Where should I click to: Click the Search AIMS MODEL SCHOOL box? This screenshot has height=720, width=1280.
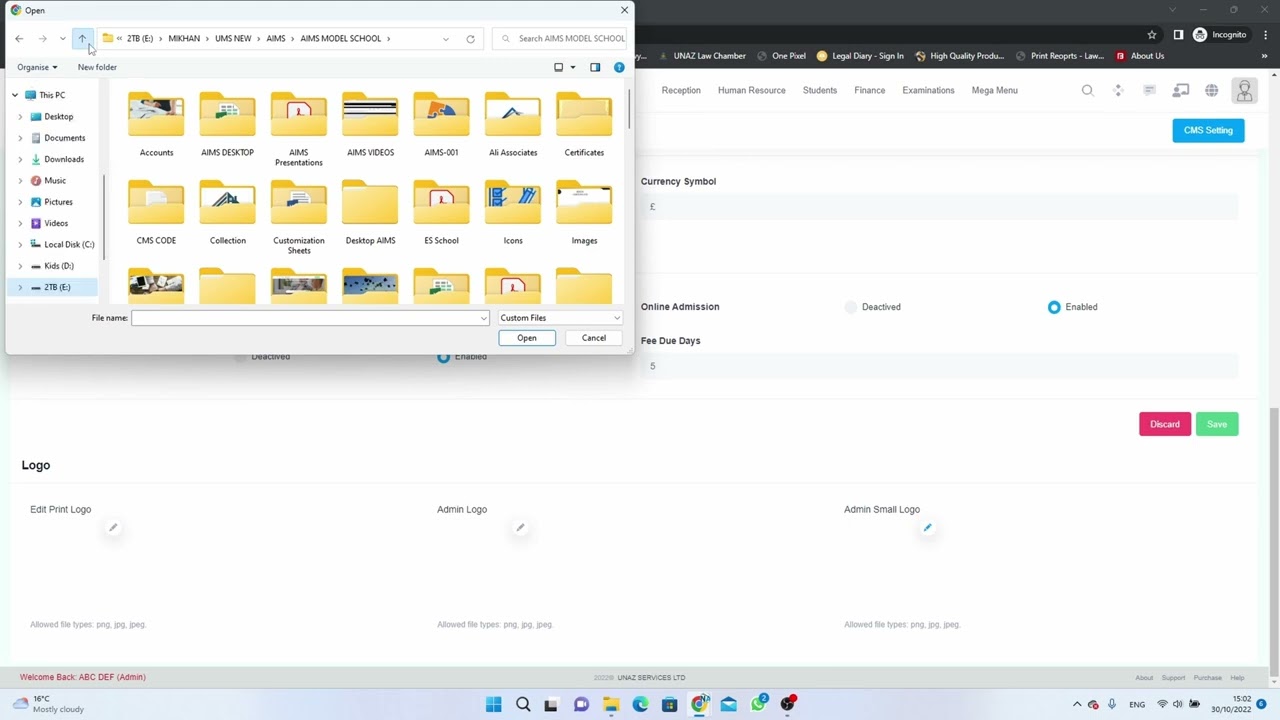click(x=561, y=39)
